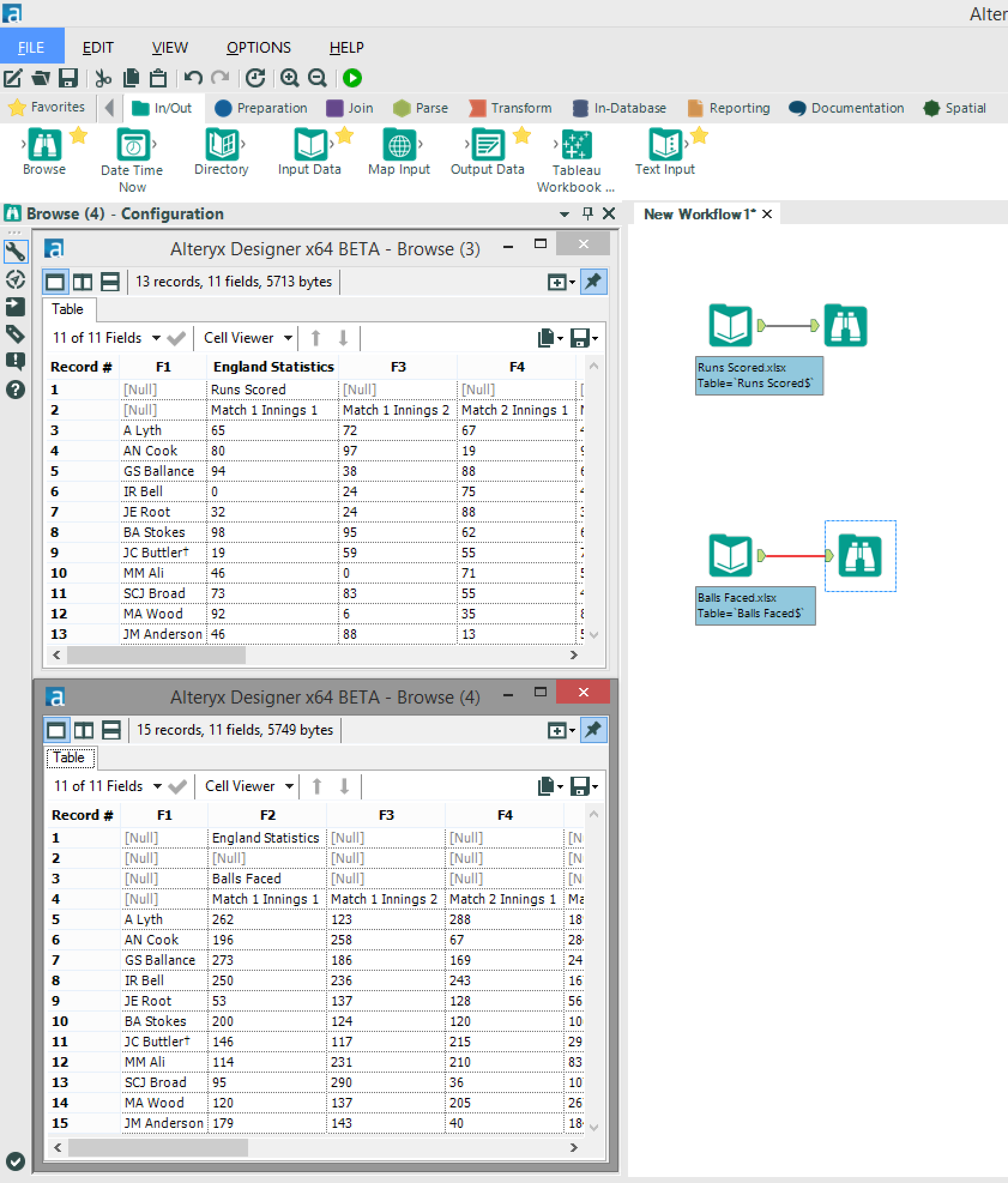
Task: Toggle the pin button in Browse (4) window
Action: [x=593, y=730]
